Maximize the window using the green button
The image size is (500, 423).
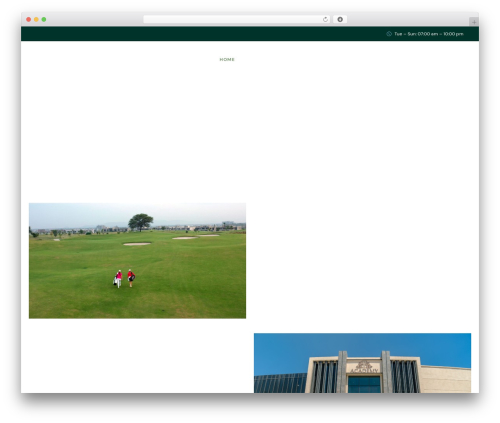[44, 19]
